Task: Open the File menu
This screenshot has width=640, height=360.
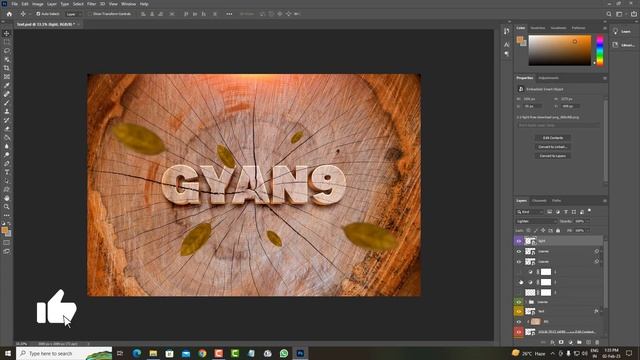Action: point(15,4)
